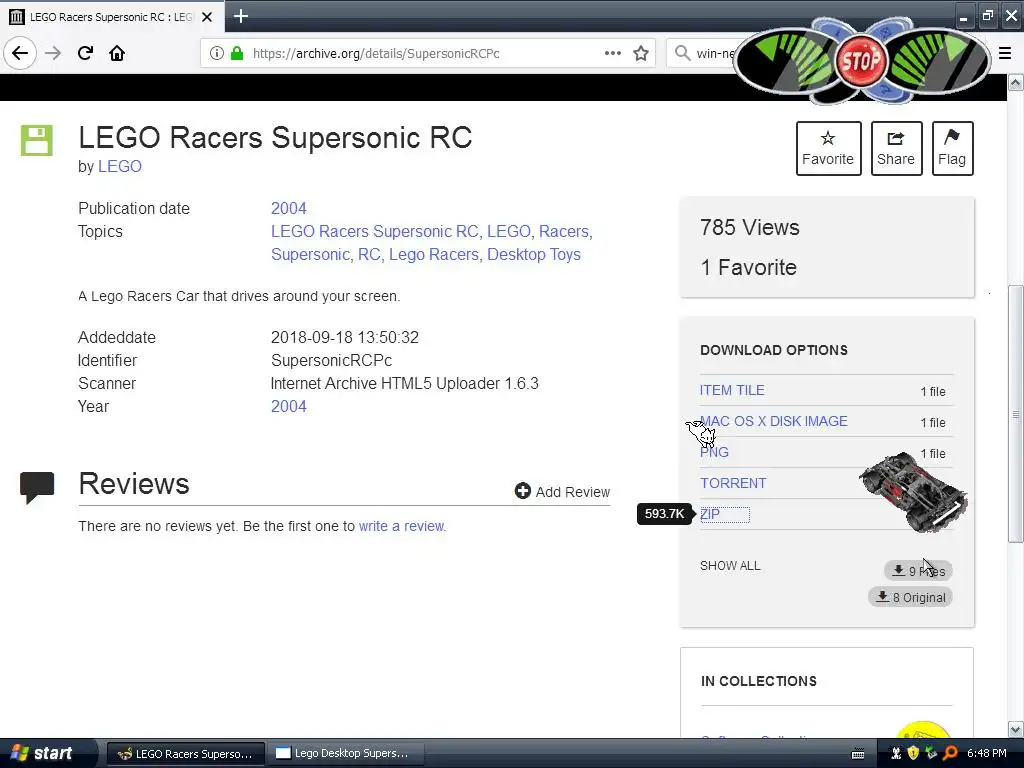
Task: Switch to LEGO Racers Superso... taskbar window
Action: 185,754
